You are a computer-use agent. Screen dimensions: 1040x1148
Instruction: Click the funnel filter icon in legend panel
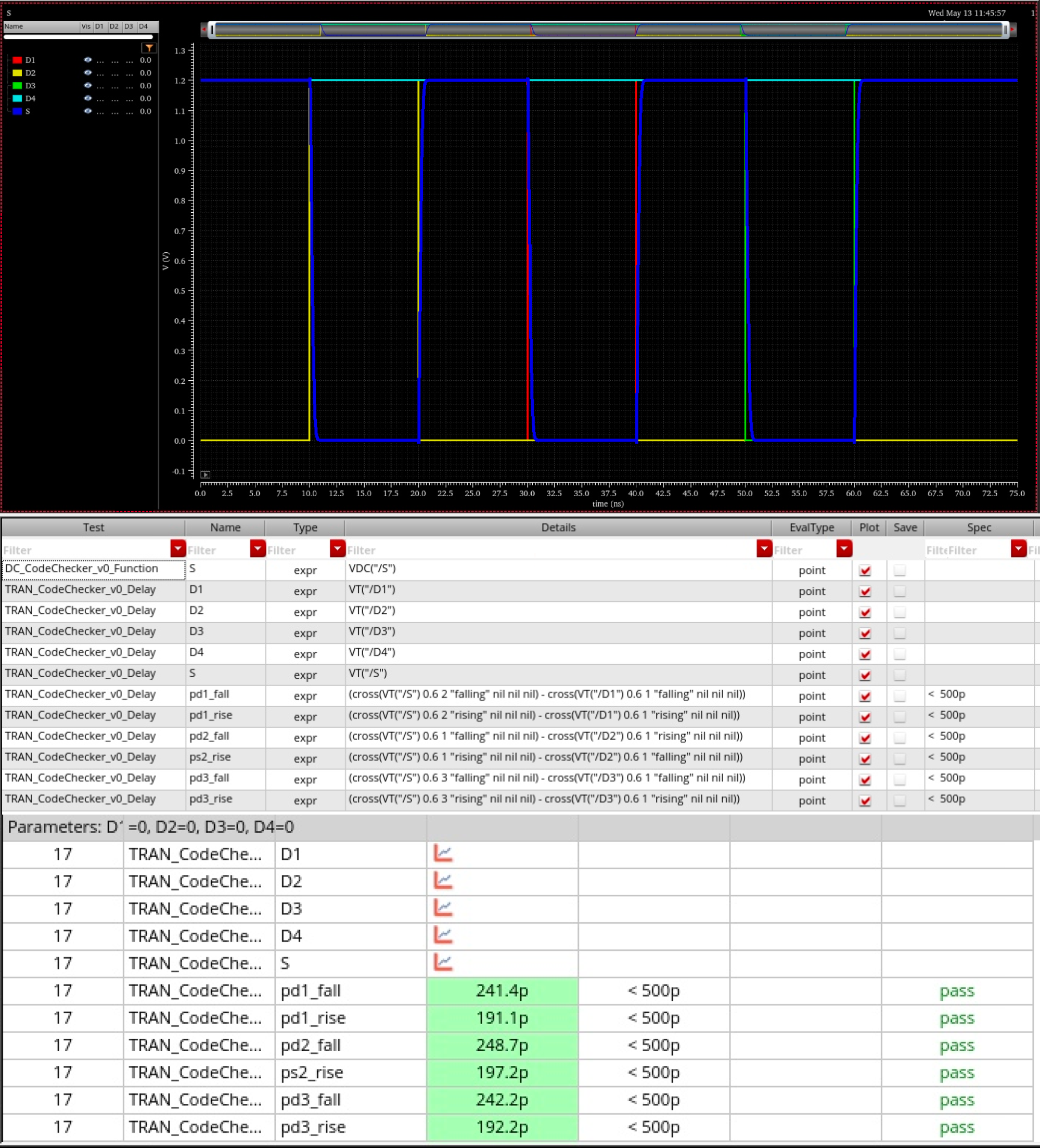(x=149, y=48)
